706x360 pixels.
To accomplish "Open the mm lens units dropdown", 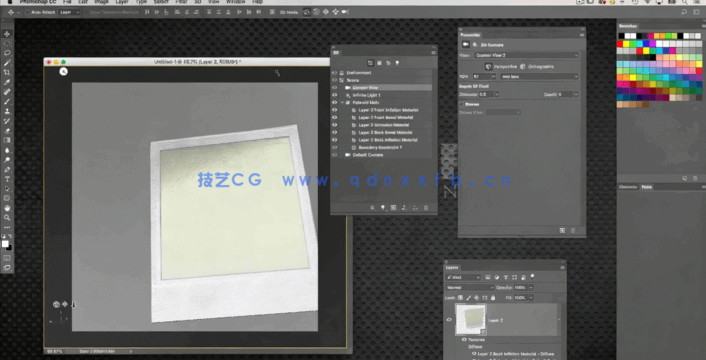I will pos(539,77).
